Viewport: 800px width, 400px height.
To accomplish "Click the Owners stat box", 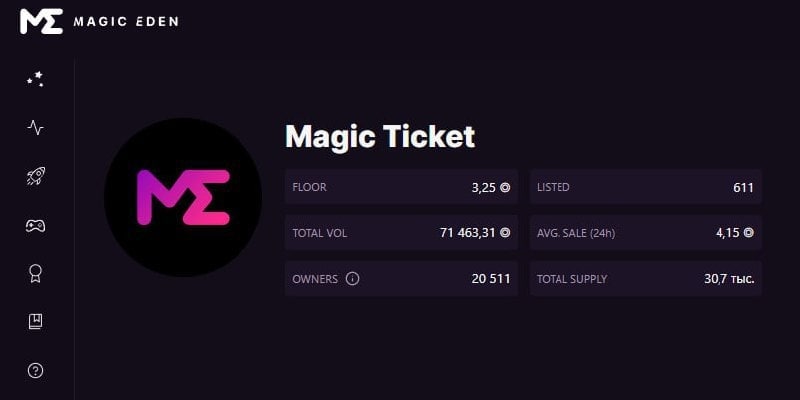I will coord(401,279).
